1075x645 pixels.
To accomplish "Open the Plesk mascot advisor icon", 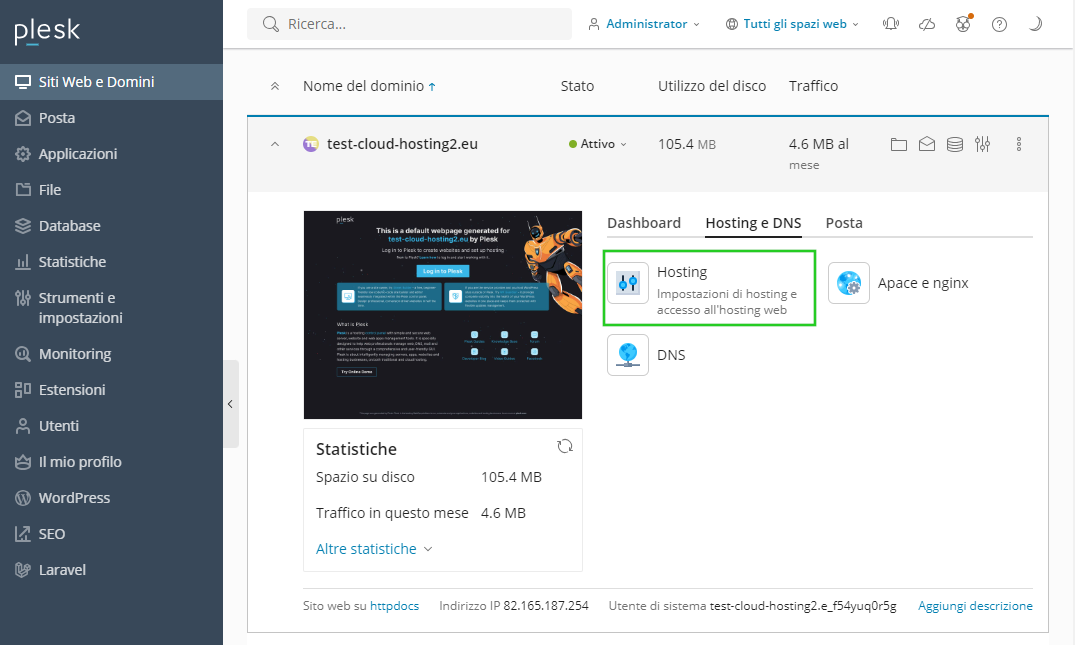I will point(963,24).
